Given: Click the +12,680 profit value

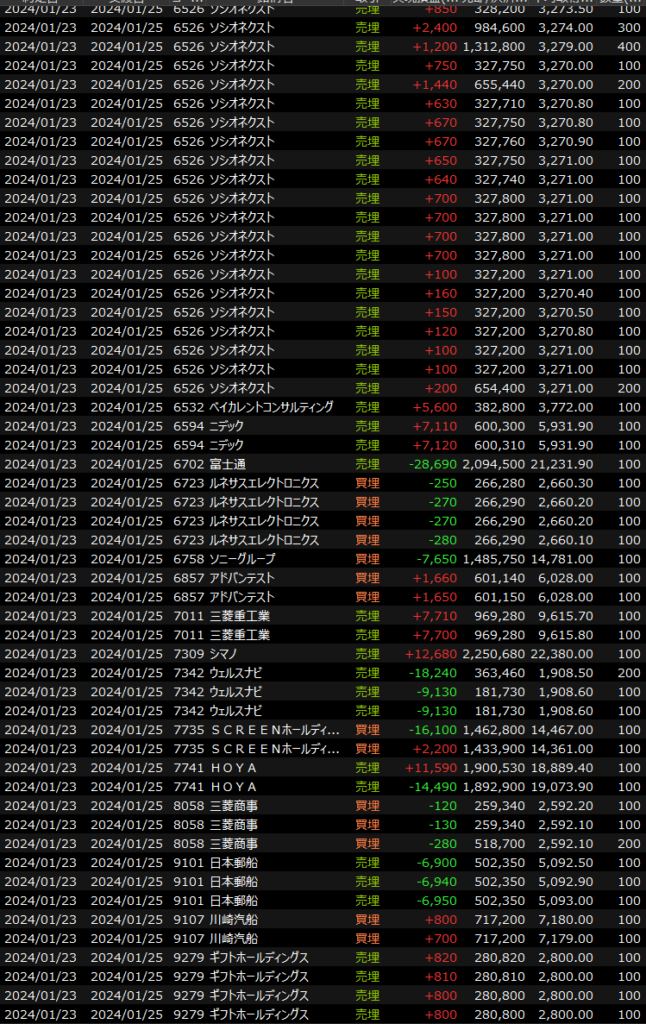Looking at the screenshot, I should pos(430,654).
